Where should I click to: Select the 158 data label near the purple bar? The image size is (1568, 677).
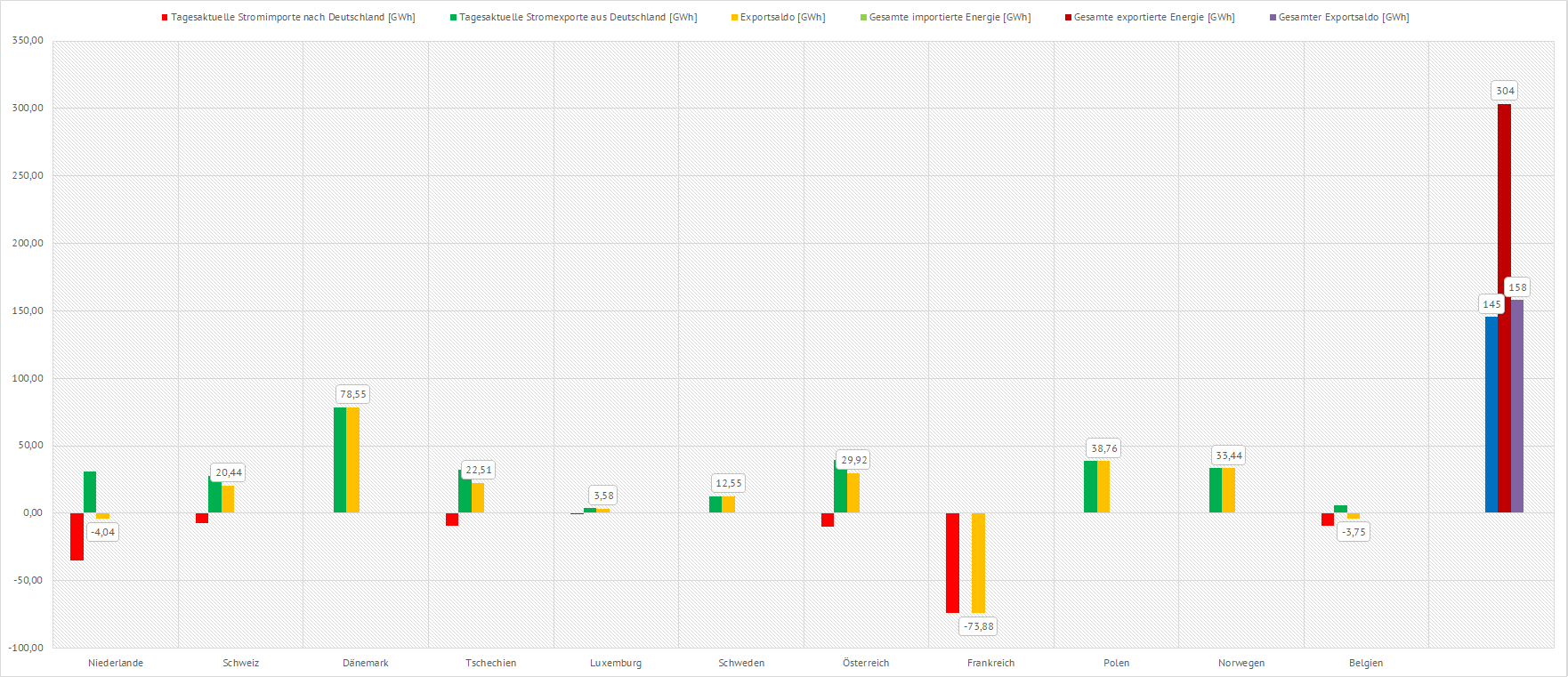click(x=1517, y=287)
